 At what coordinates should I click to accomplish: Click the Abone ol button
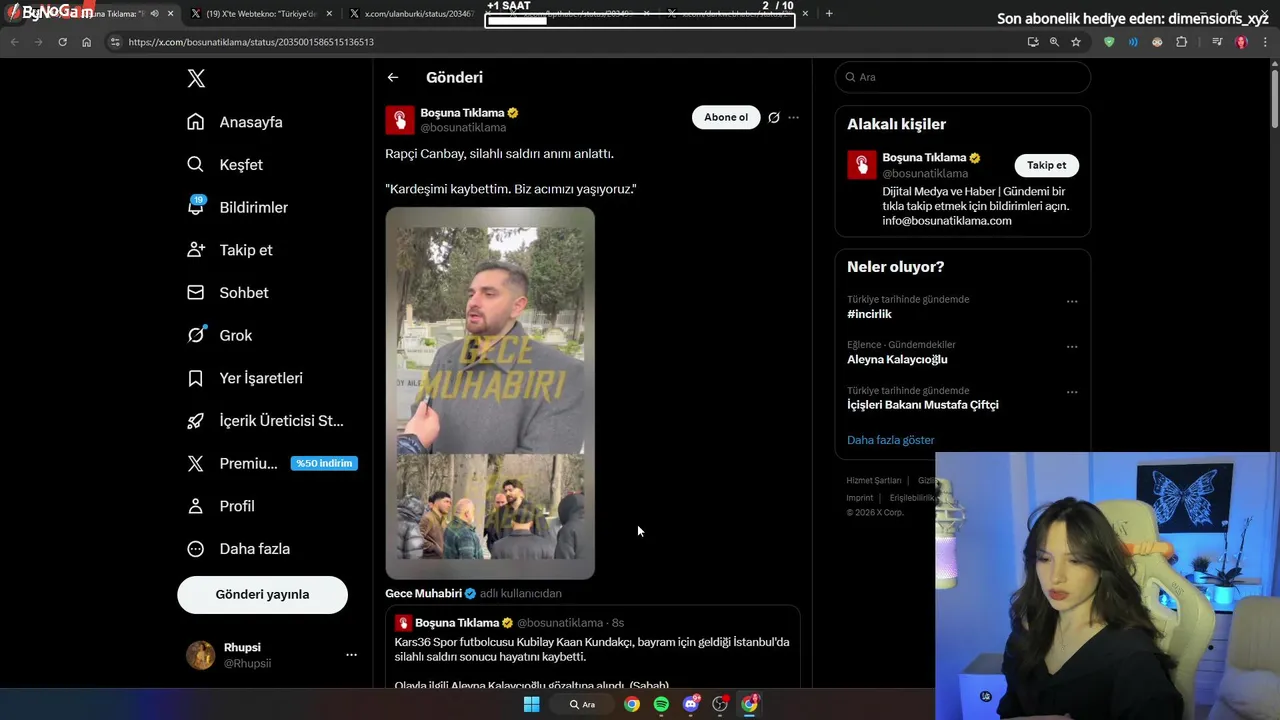726,117
